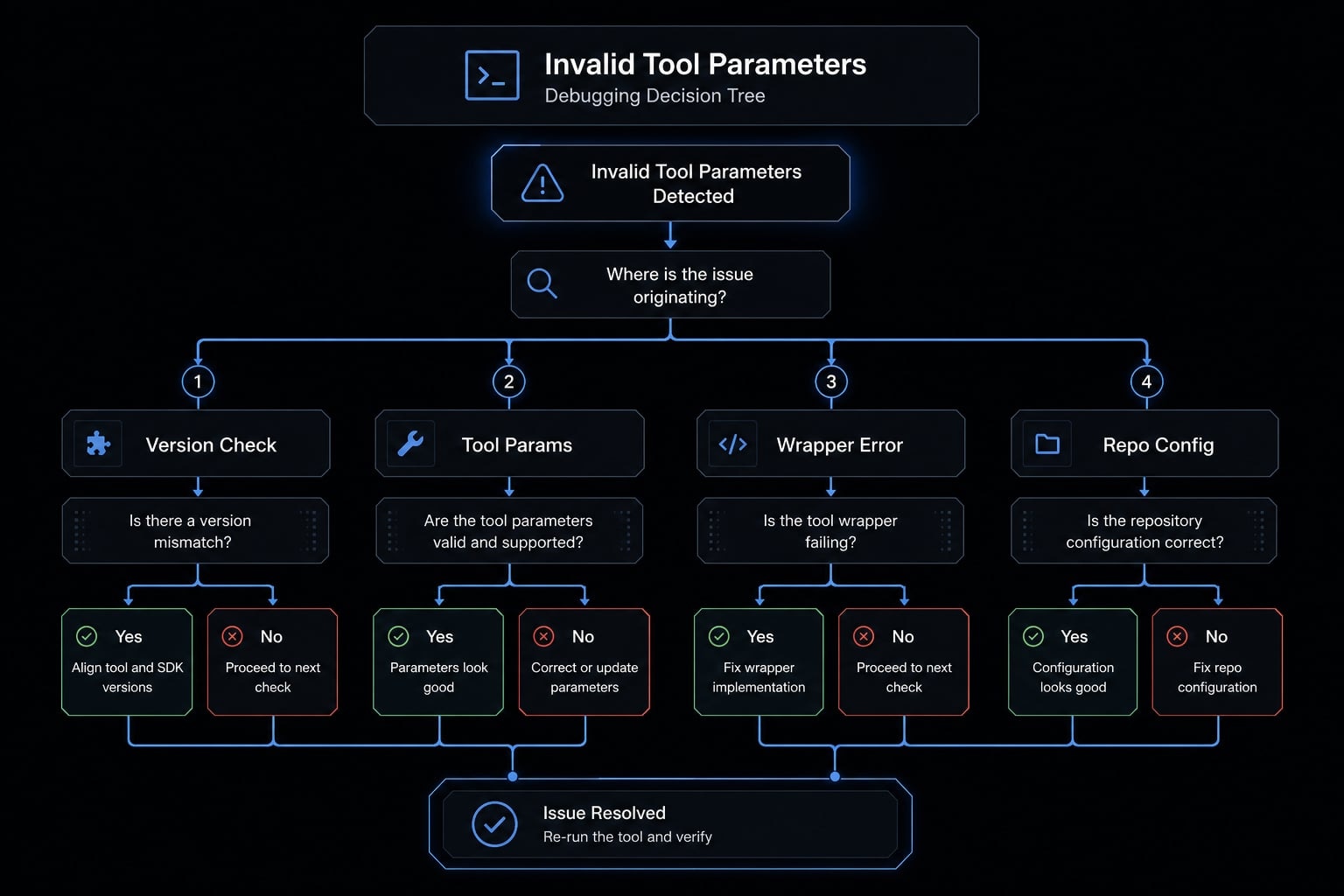Select the Wrapper Error branch node

pos(830,444)
